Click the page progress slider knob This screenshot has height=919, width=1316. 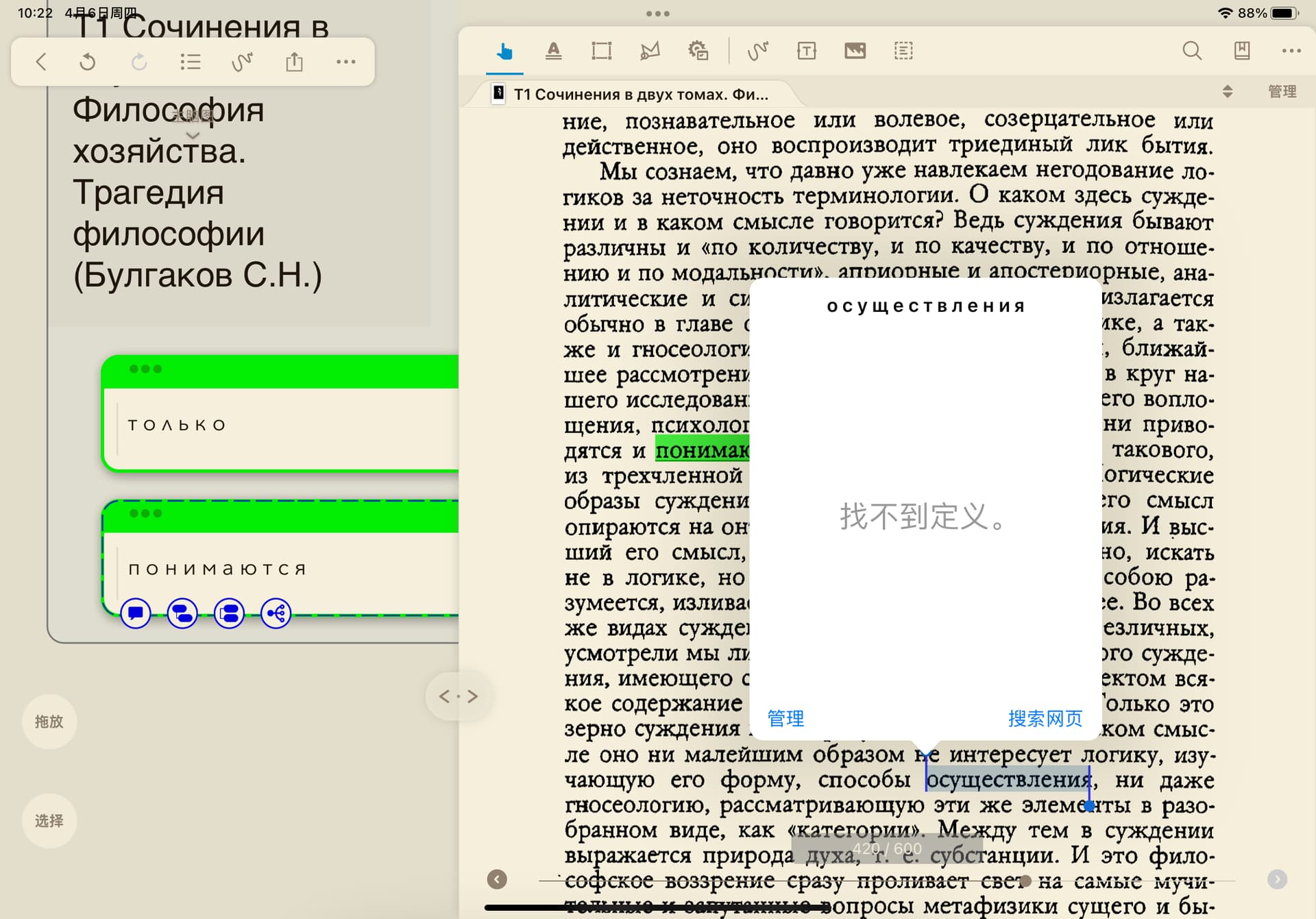(x=1025, y=881)
